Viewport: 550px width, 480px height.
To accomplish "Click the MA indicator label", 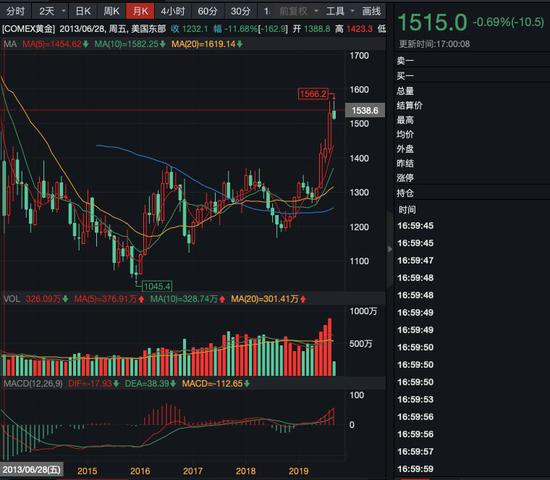I will click(10, 44).
